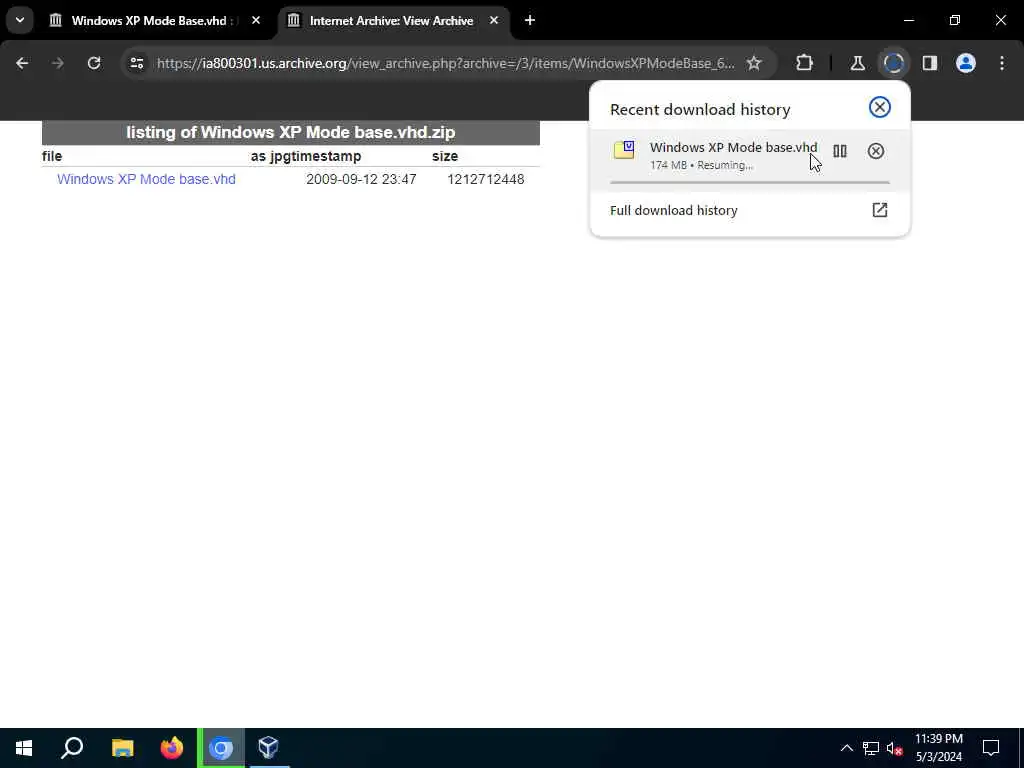Click the downloading file icon in popup

624,150
